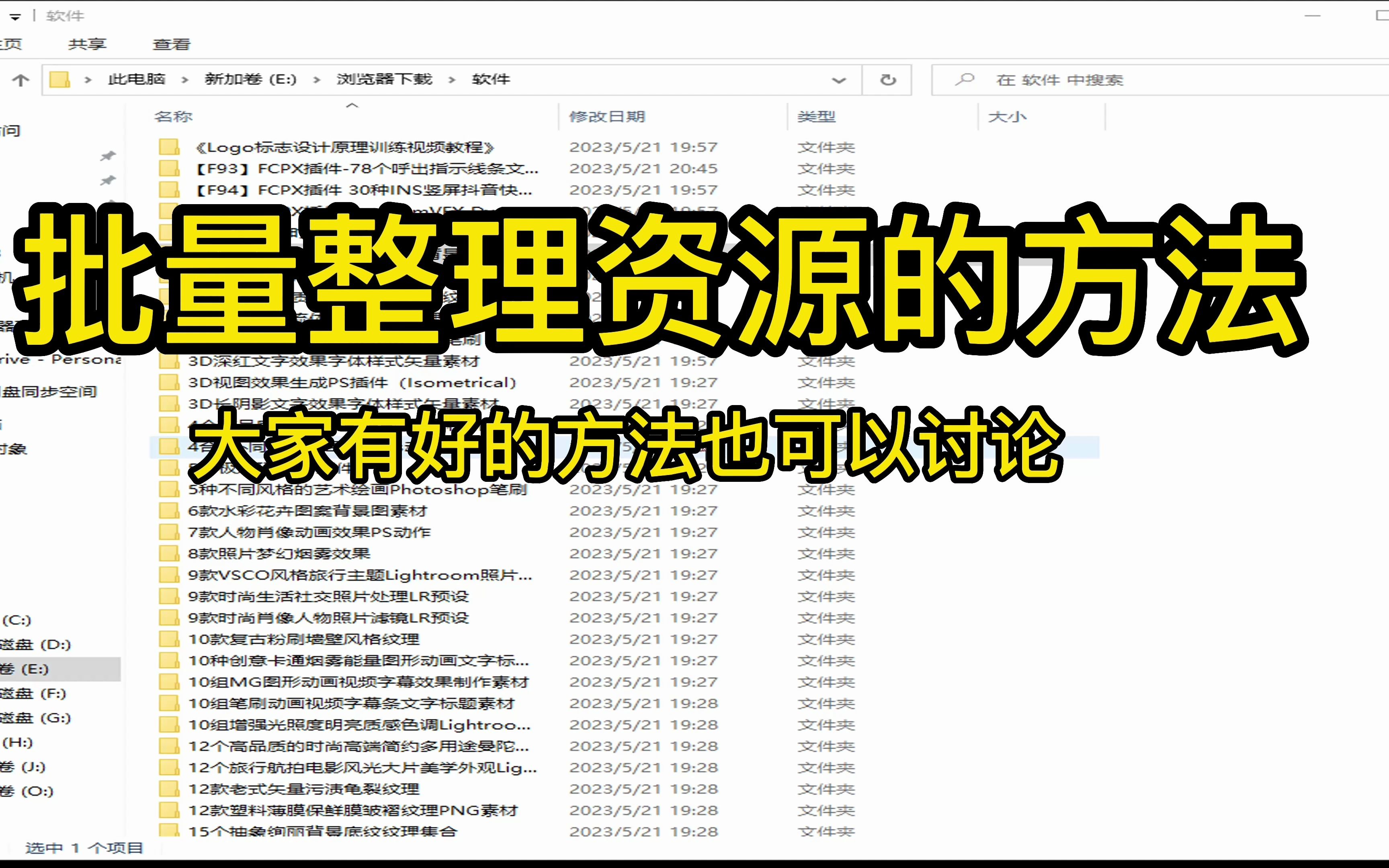Select folder 12款塑料薄膜保鲜膜皱褶纹理PNG素材
The image size is (1389, 868).
(x=353, y=810)
